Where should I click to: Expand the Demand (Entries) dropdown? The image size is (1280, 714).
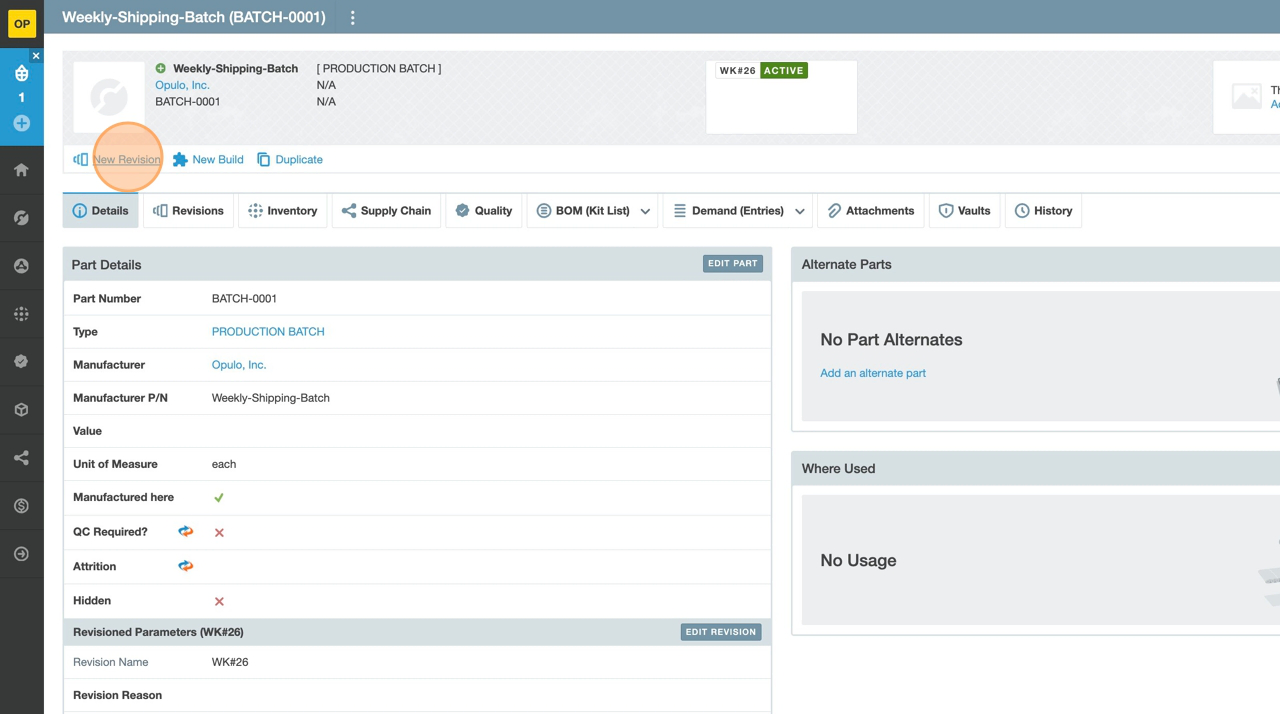pyautogui.click(x=800, y=211)
